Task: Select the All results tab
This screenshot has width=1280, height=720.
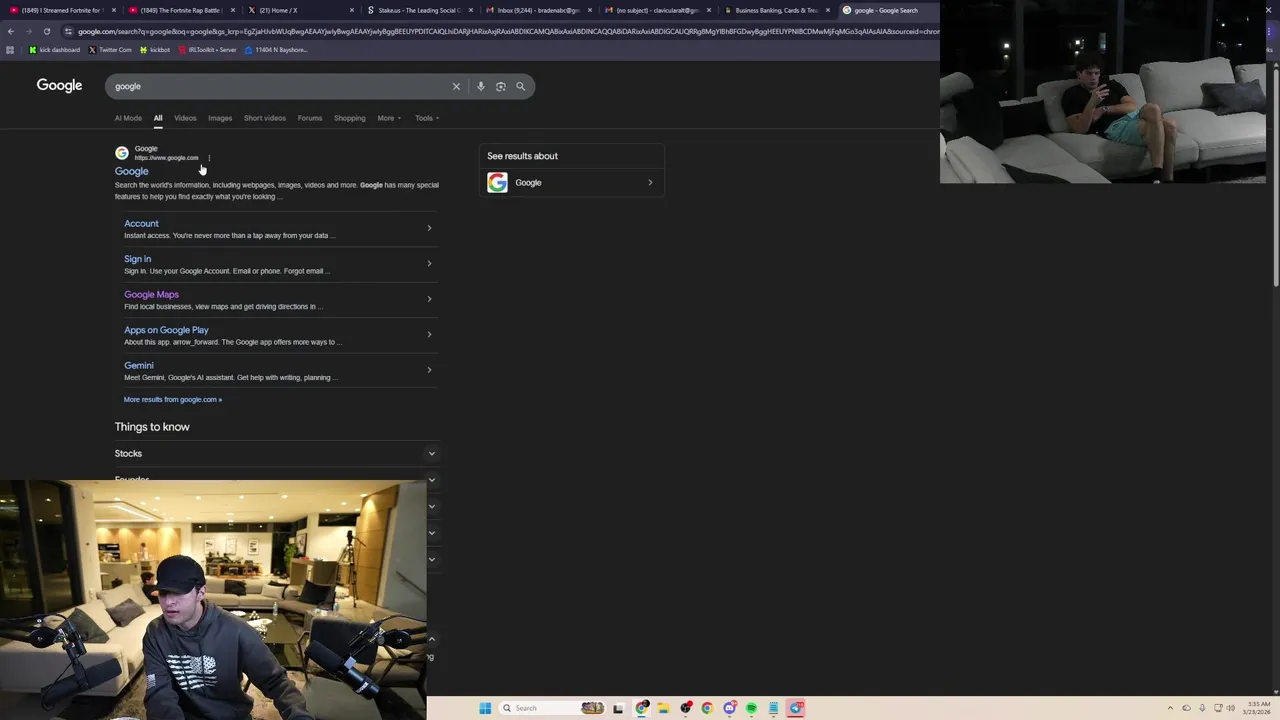Action: (158, 118)
